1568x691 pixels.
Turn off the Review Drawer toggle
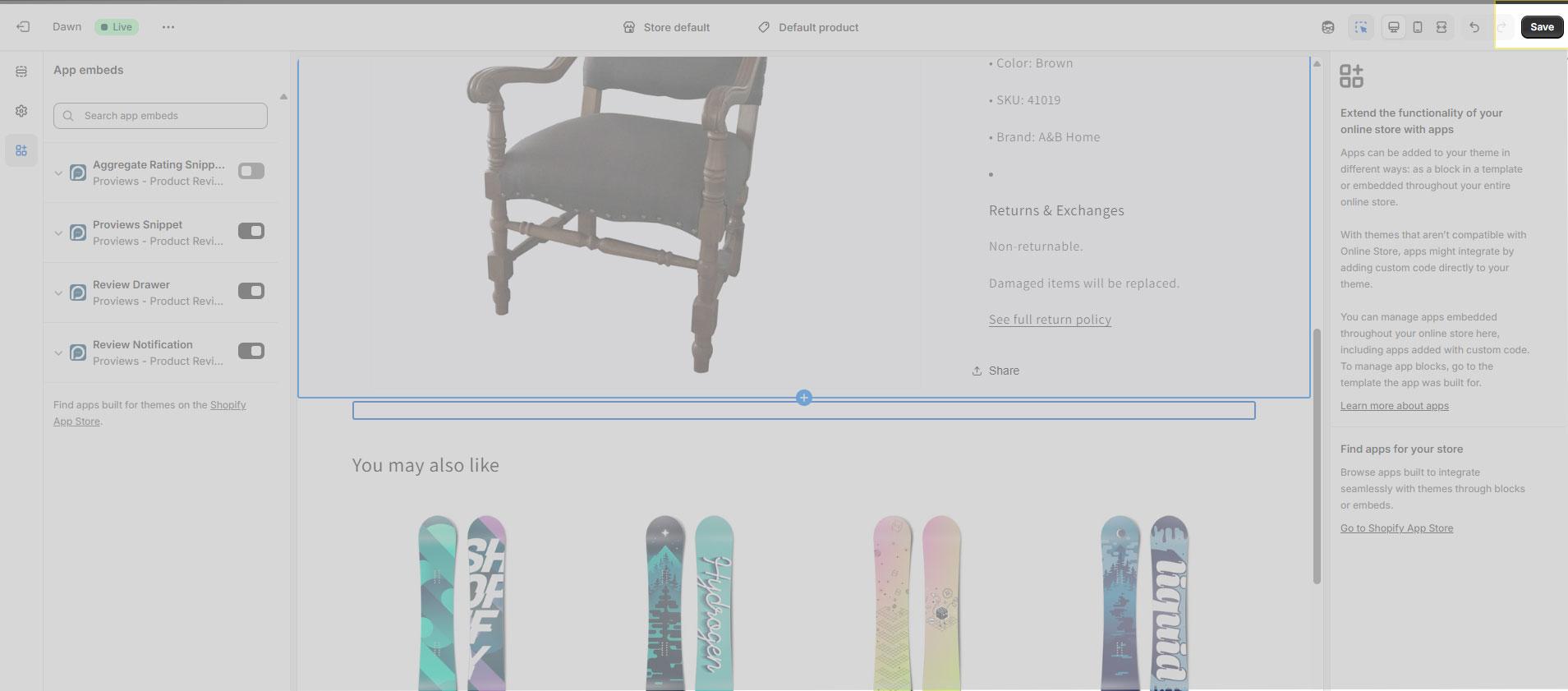coord(251,291)
